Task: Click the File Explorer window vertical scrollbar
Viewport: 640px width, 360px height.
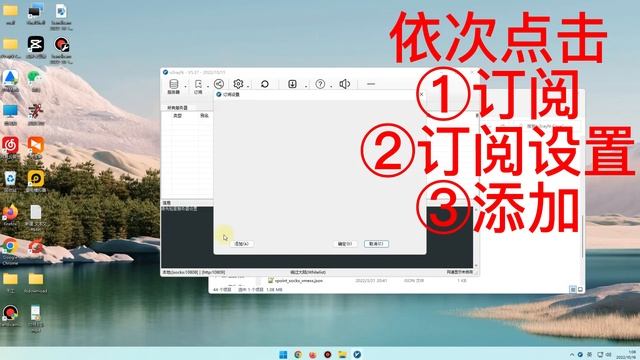Action: [582, 237]
